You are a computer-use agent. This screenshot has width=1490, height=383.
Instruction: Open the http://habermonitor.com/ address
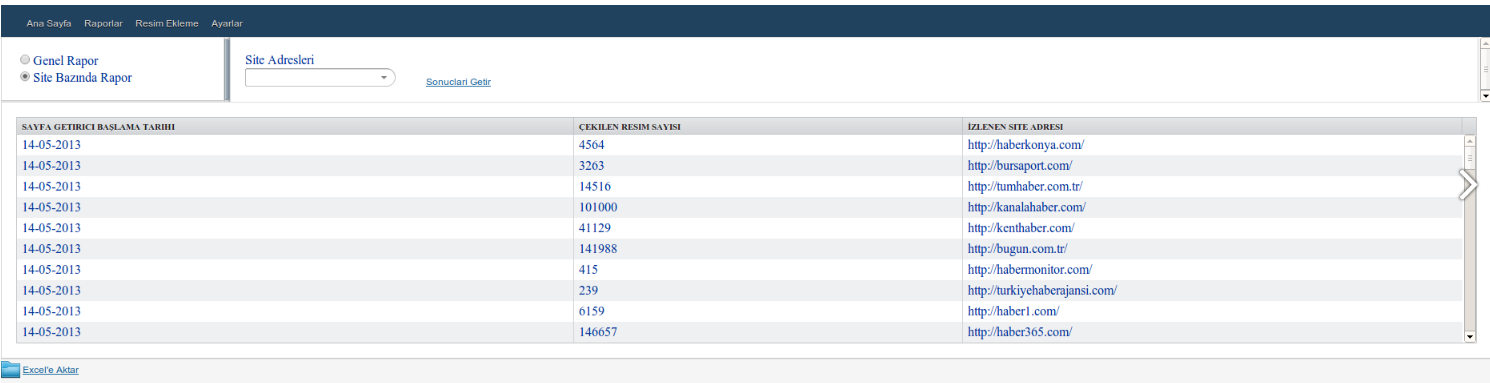click(1030, 270)
